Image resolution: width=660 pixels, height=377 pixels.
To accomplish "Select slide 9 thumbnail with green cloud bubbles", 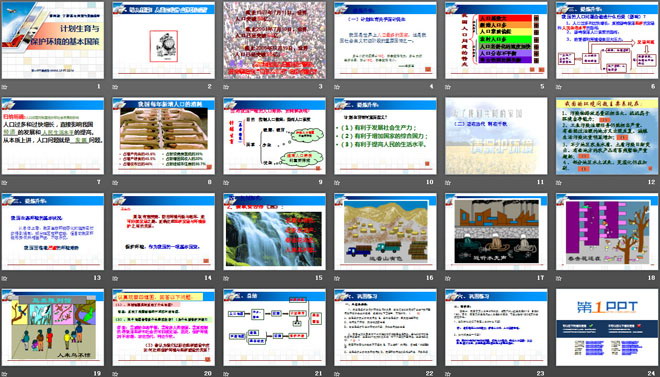I will [274, 136].
